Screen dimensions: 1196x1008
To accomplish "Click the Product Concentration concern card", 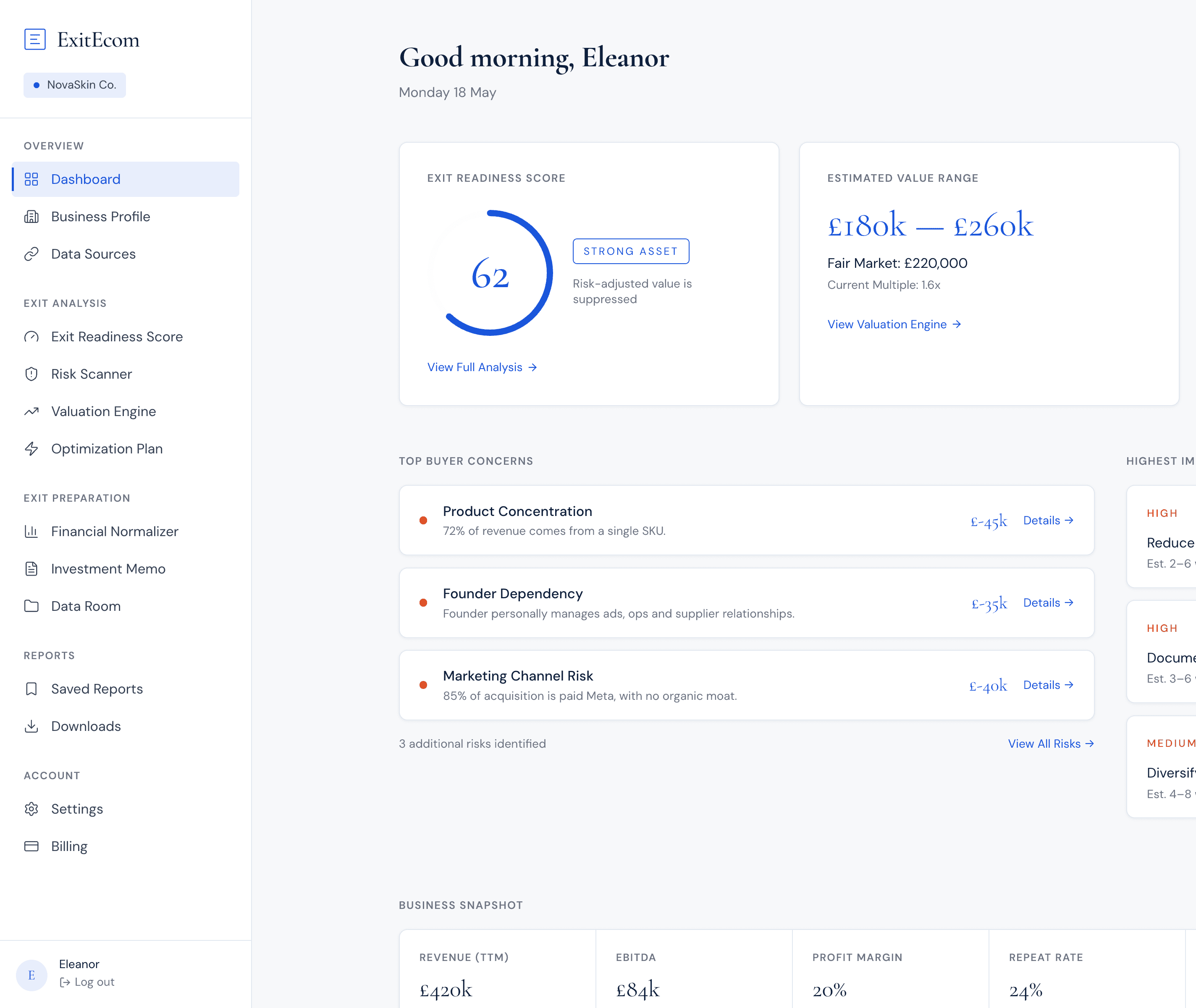I will pyautogui.click(x=746, y=521).
